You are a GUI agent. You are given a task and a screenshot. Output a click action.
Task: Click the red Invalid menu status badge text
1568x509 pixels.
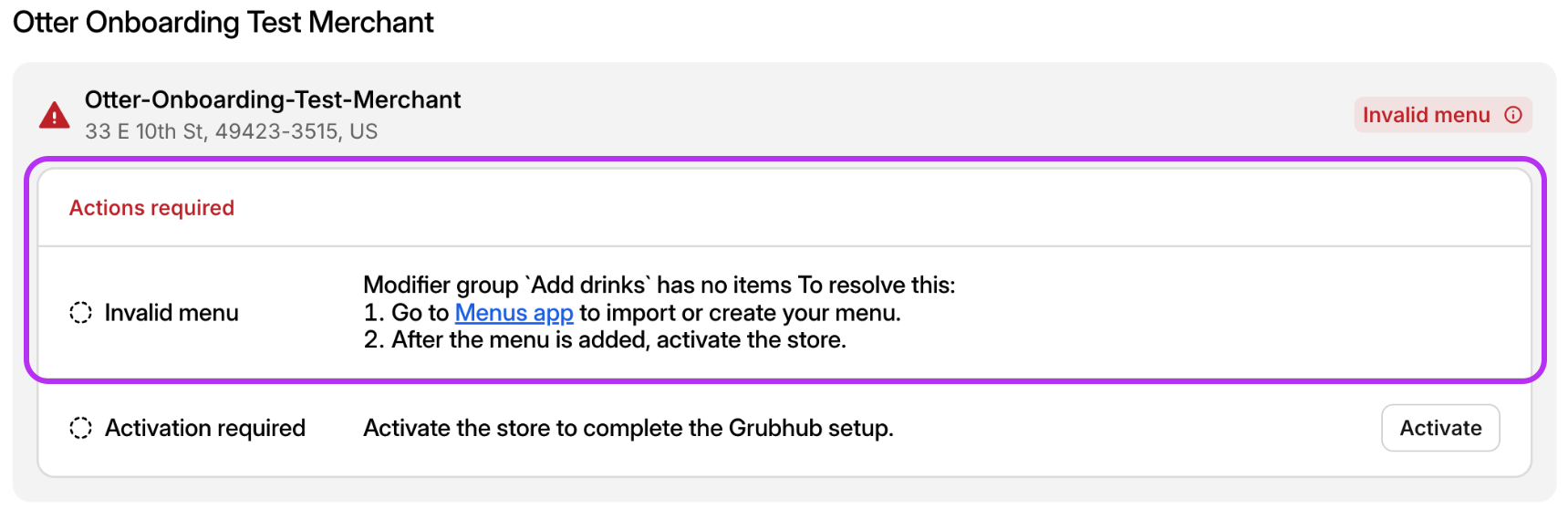[x=1426, y=115]
